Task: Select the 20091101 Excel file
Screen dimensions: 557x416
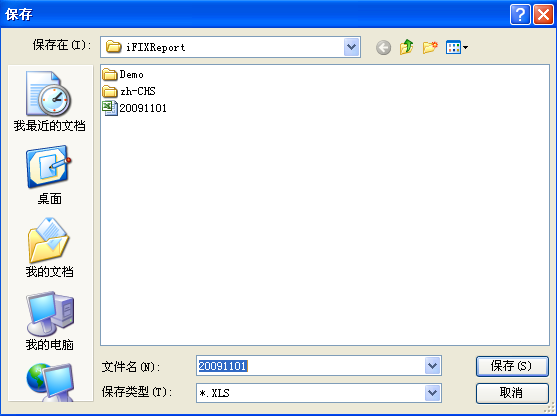Action: click(x=134, y=108)
